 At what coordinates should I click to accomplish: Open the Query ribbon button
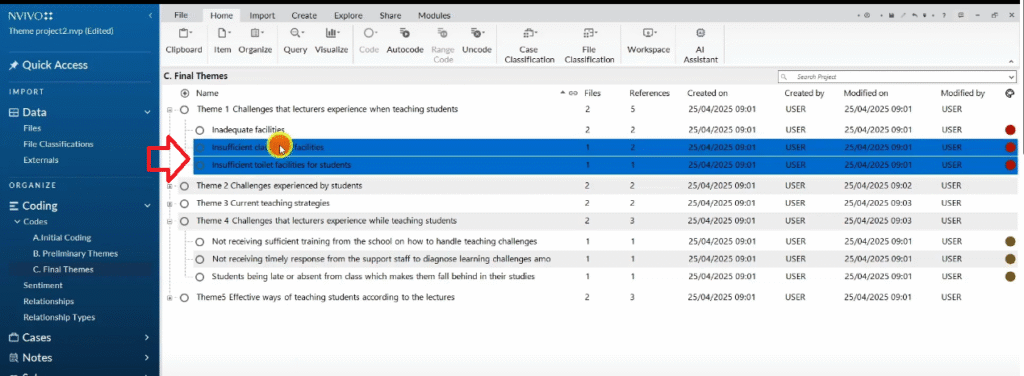295,40
